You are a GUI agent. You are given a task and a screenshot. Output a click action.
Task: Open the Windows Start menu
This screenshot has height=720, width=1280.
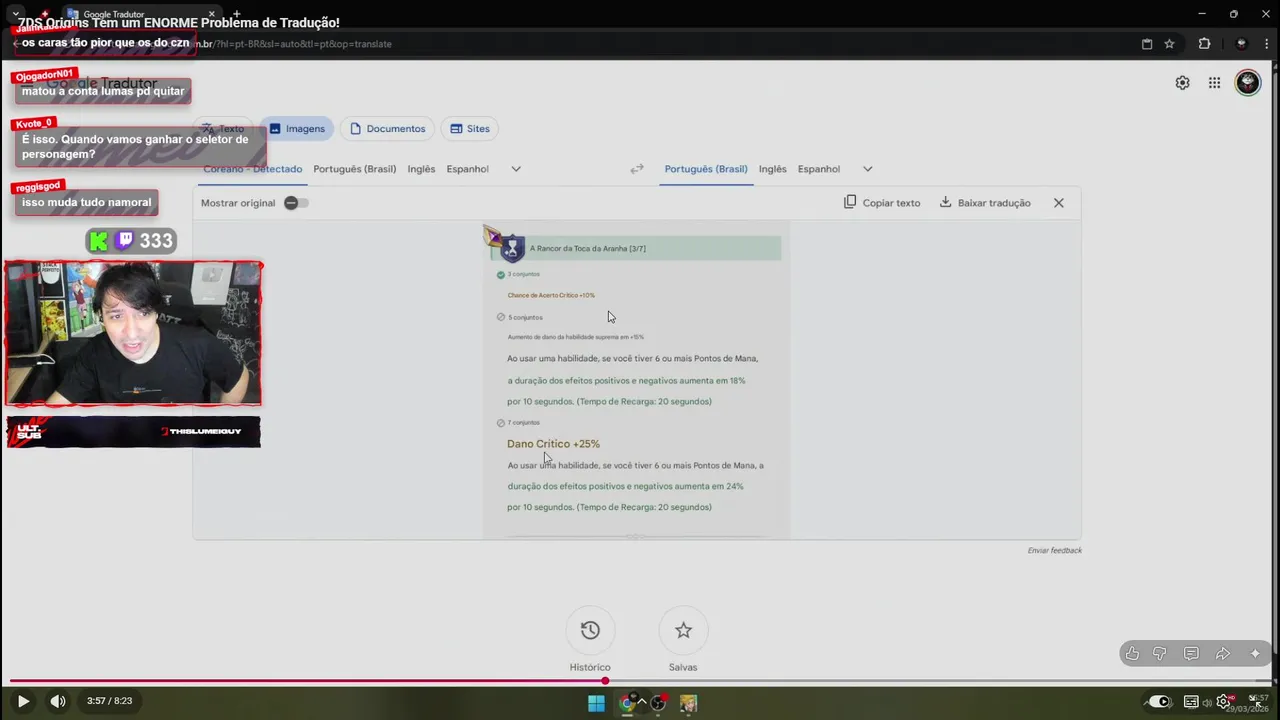pos(596,703)
